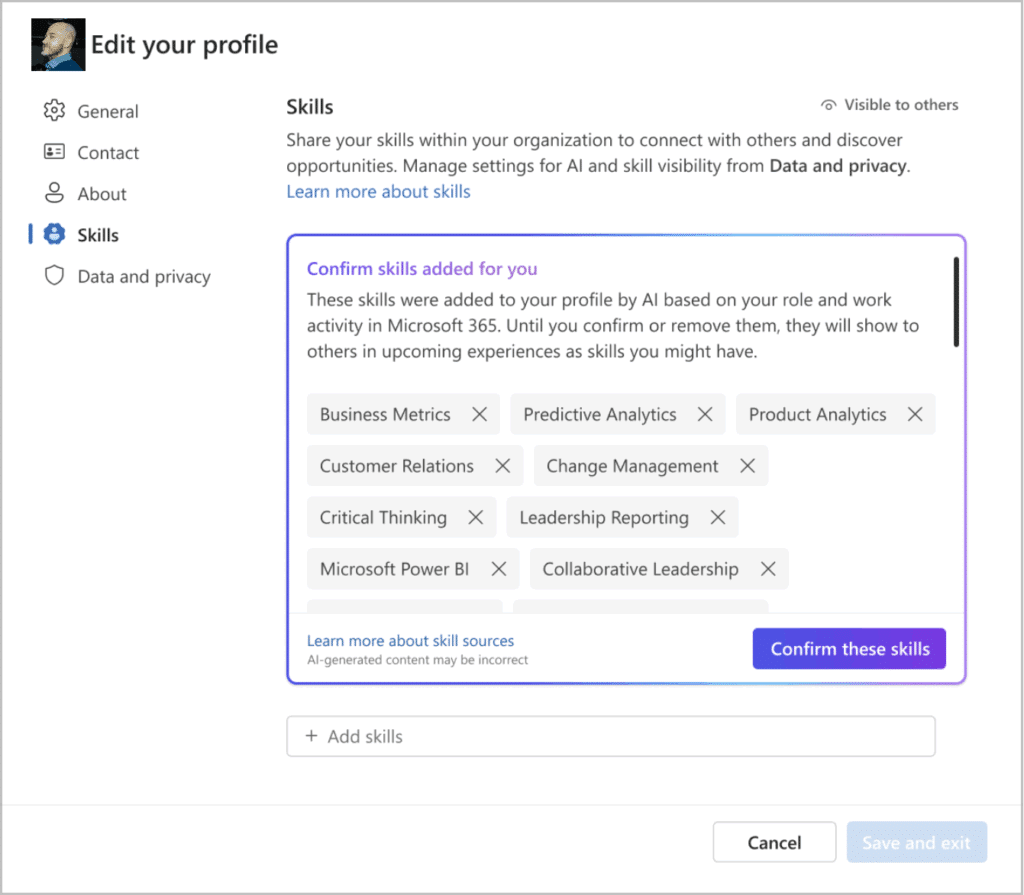Click the skills list scrollbar
Screen dimensions: 1024x895
tap(956, 302)
